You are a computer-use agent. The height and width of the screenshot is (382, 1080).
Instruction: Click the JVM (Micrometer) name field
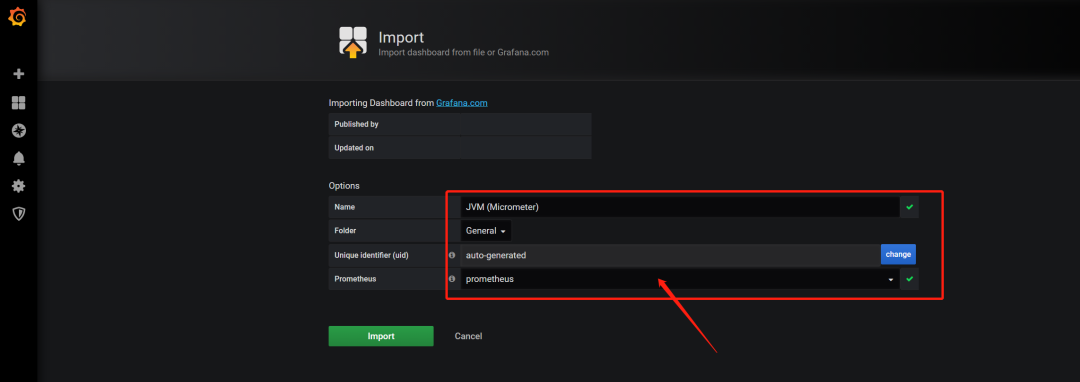click(680, 206)
